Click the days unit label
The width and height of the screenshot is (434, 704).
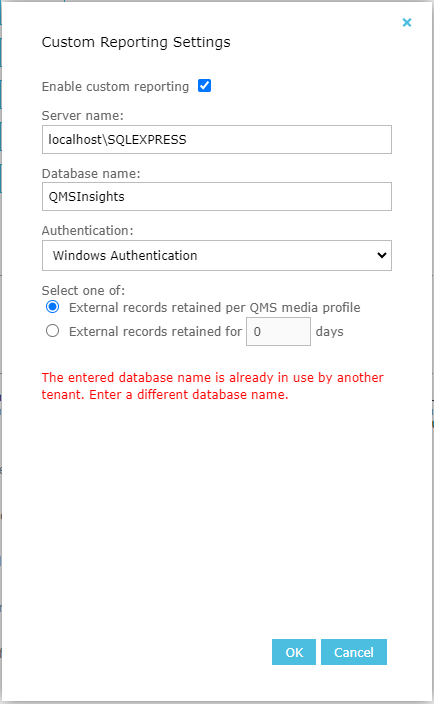coord(329,332)
